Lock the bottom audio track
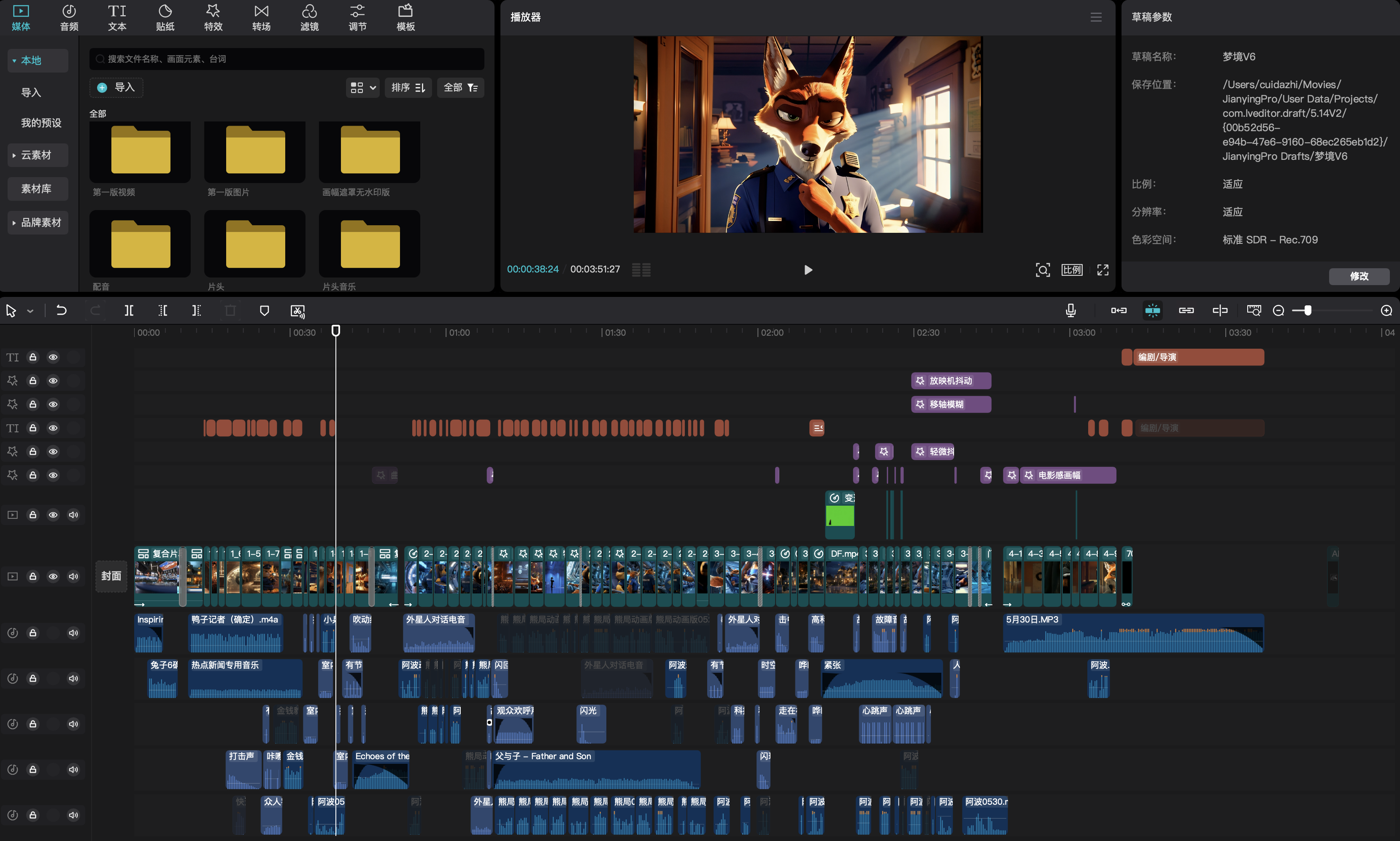Viewport: 1400px width, 841px height. (x=33, y=815)
